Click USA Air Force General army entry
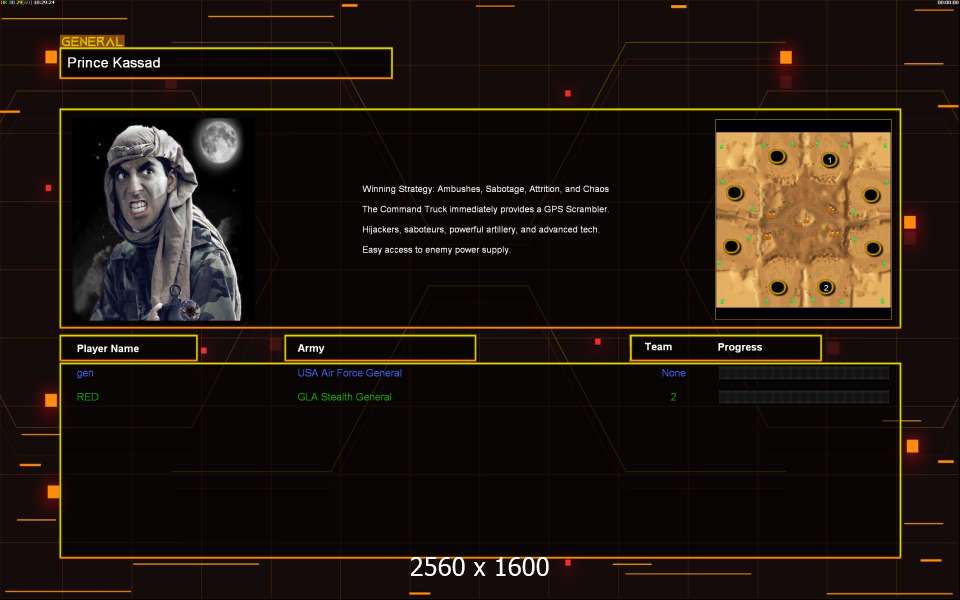Screen dimensions: 960x600 (x=349, y=373)
